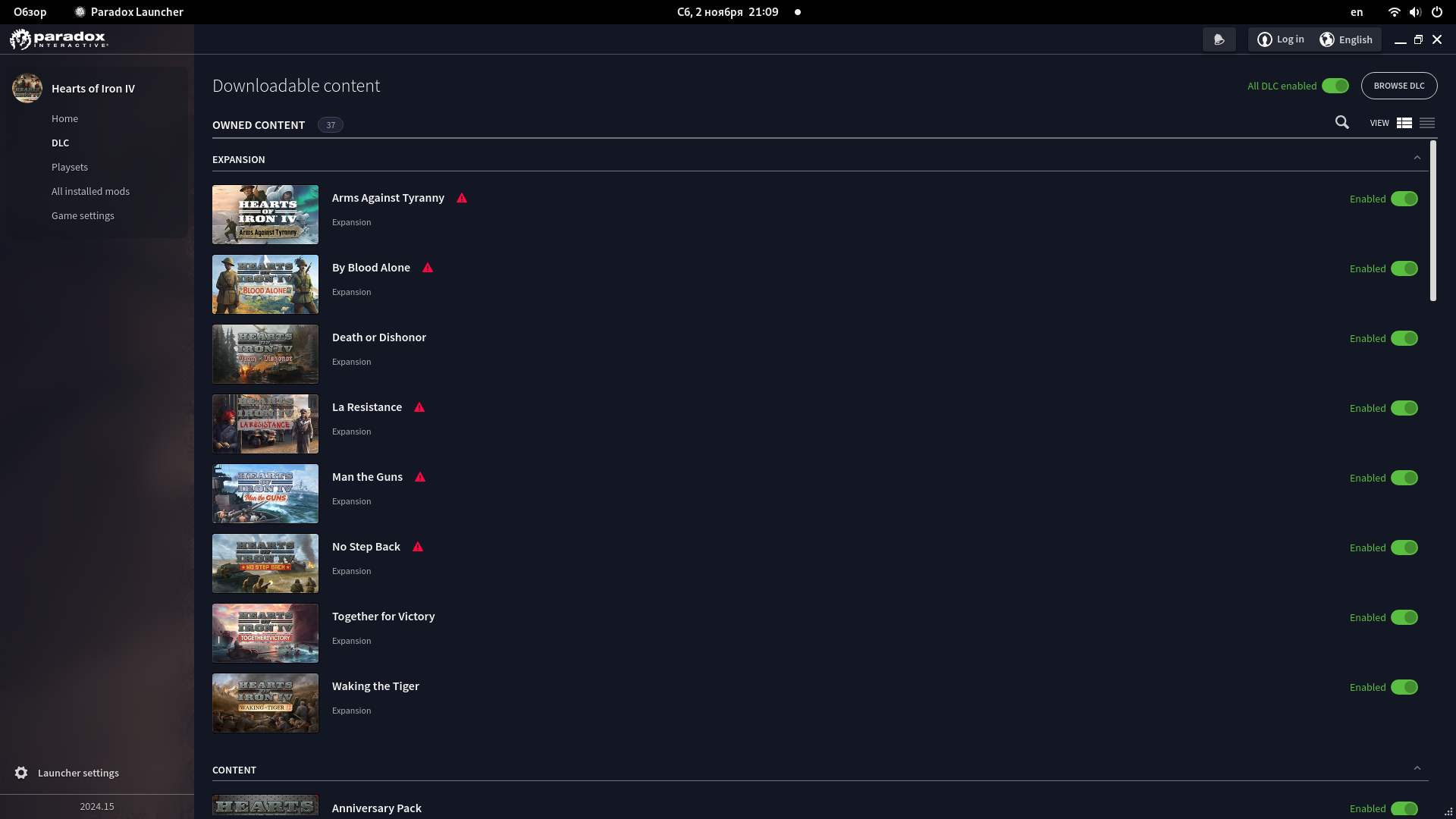Click warning icon next to Man the Guns
Screen dimensions: 1456x819
click(420, 477)
